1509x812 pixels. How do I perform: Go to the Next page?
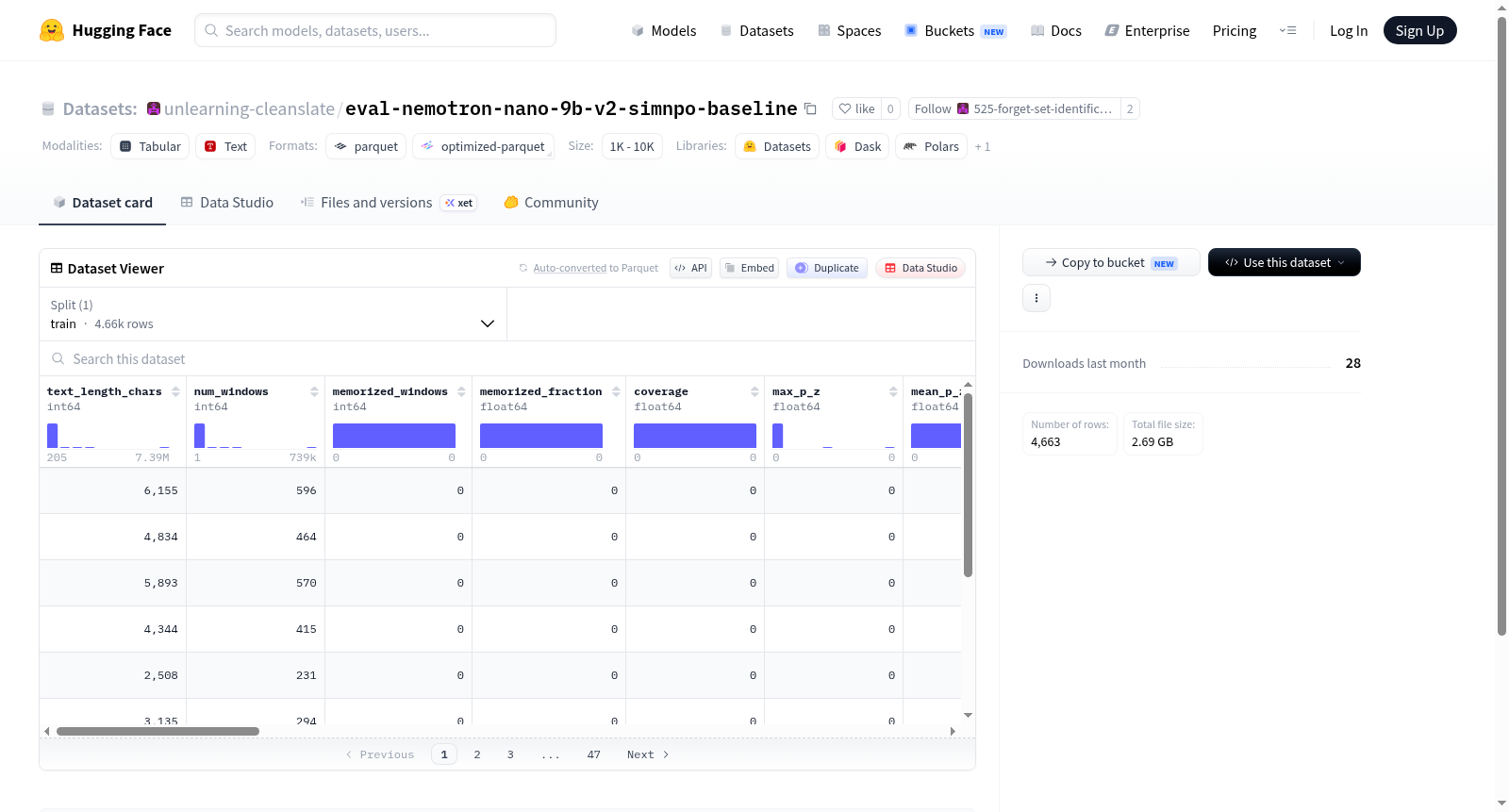(x=648, y=754)
